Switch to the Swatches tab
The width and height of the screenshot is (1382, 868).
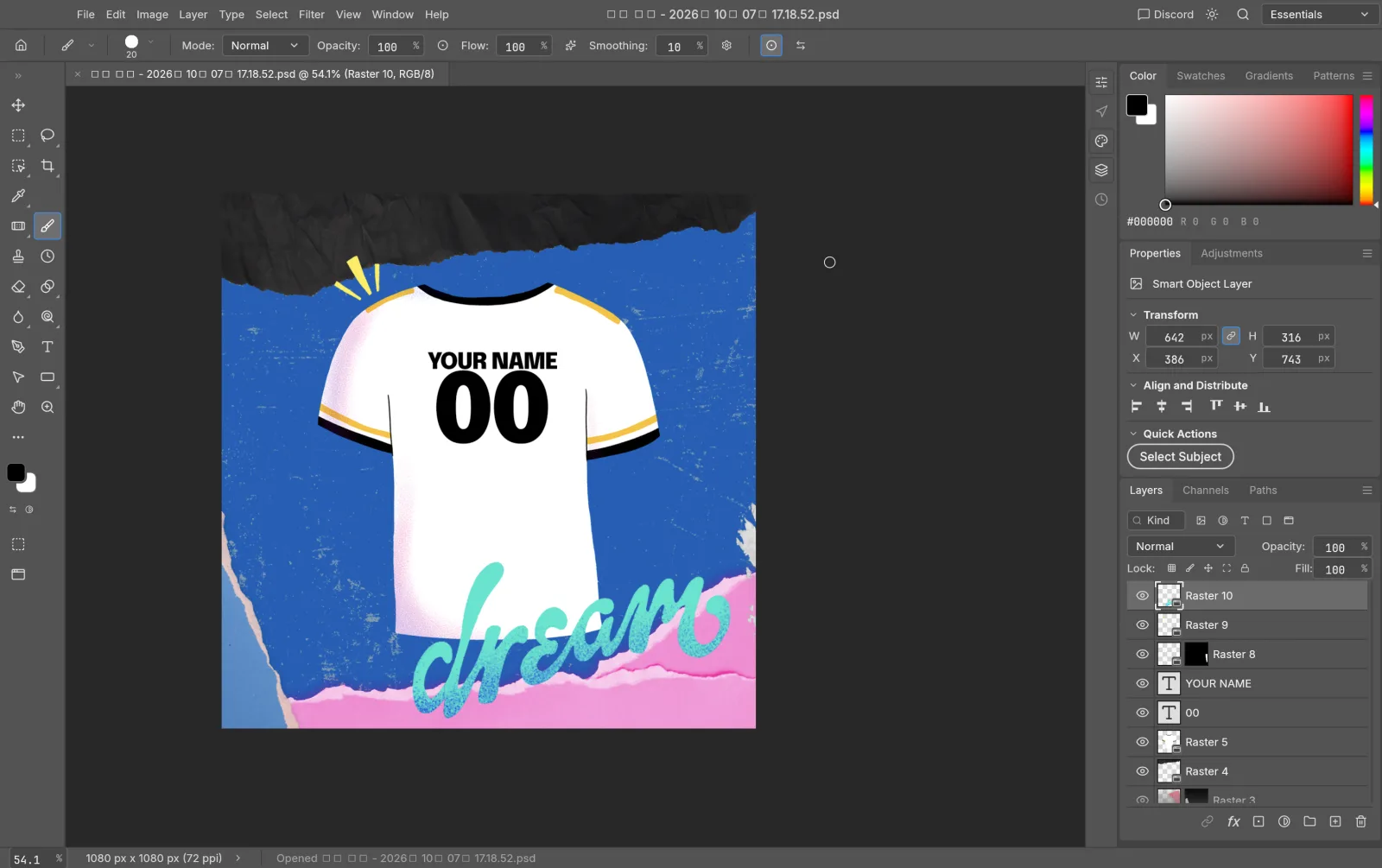pos(1201,76)
